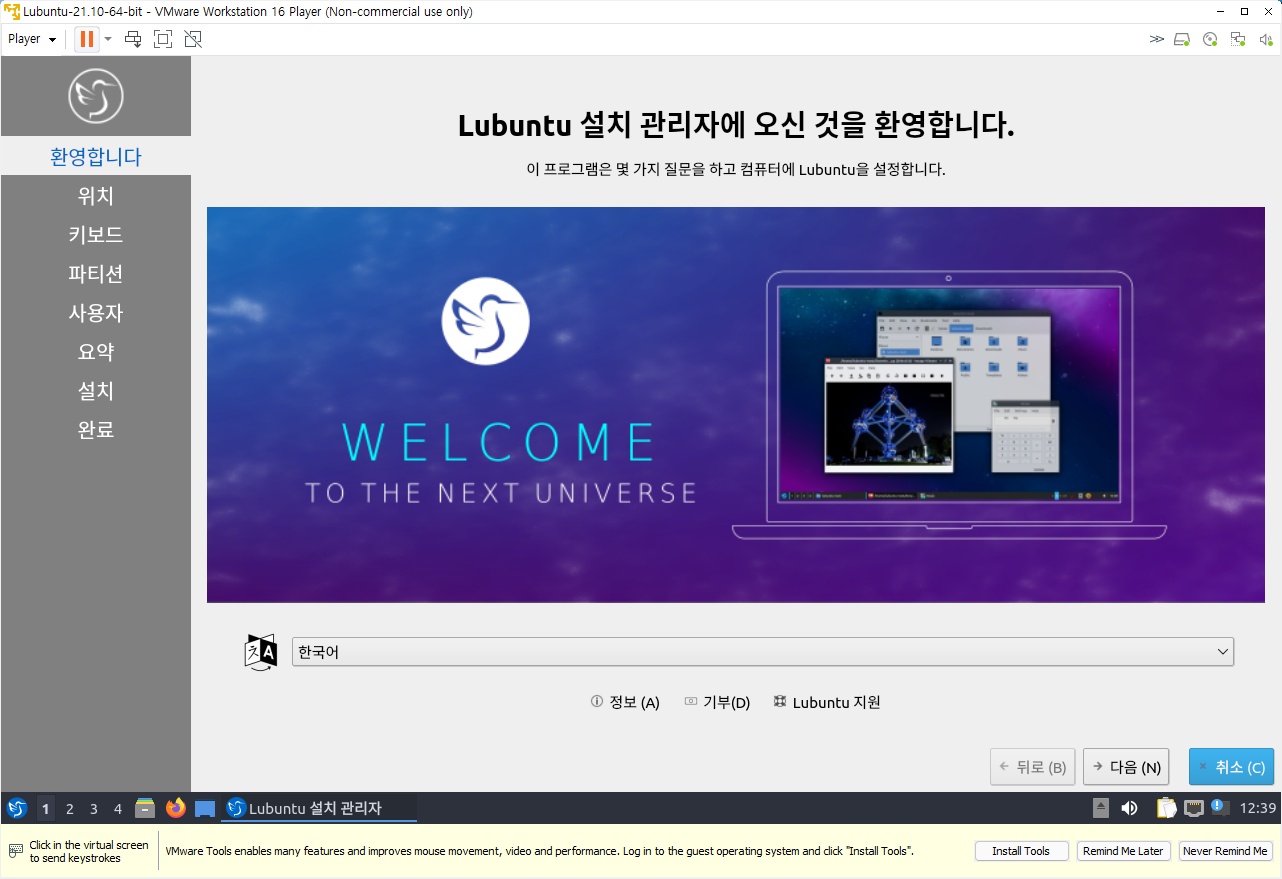Open the volume control tray icon

(x=1130, y=808)
